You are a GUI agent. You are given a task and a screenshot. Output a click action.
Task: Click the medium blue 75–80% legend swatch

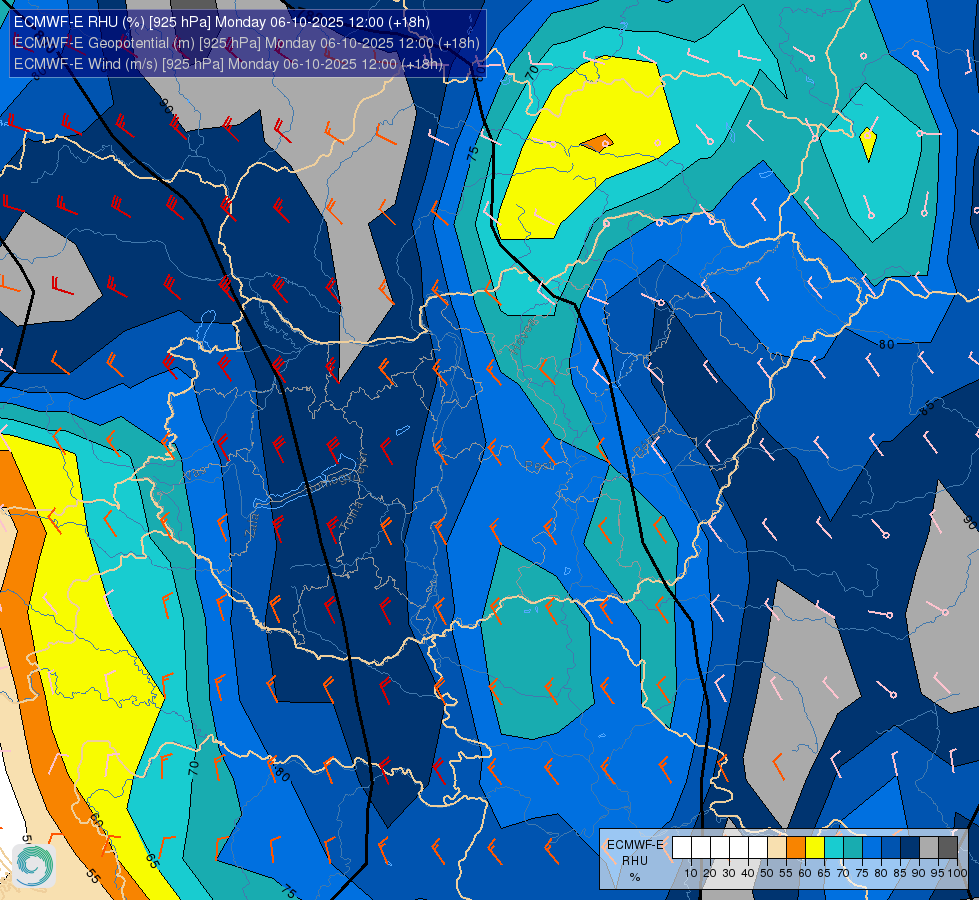[x=872, y=848]
